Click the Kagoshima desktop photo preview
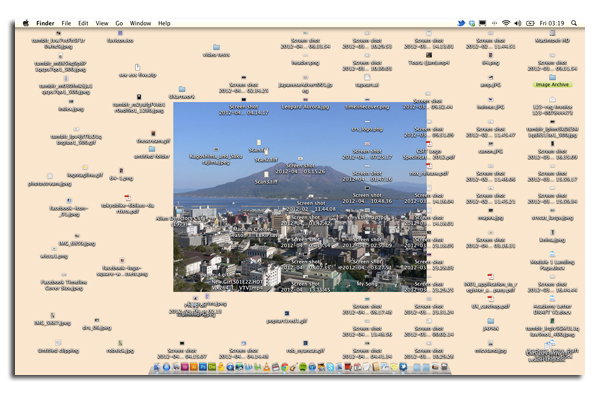Screen dimensions: 595x395 300,197
